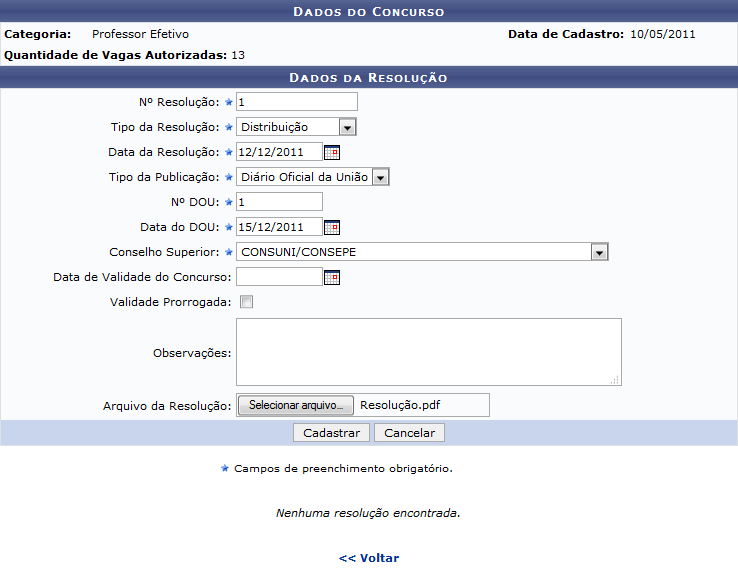Image resolution: width=738 pixels, height=573 pixels.
Task: Select the Nº DOU text field
Action: coord(279,202)
